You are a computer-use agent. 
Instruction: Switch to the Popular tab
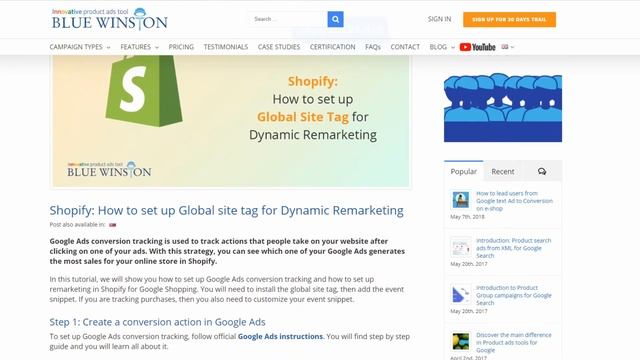[464, 171]
